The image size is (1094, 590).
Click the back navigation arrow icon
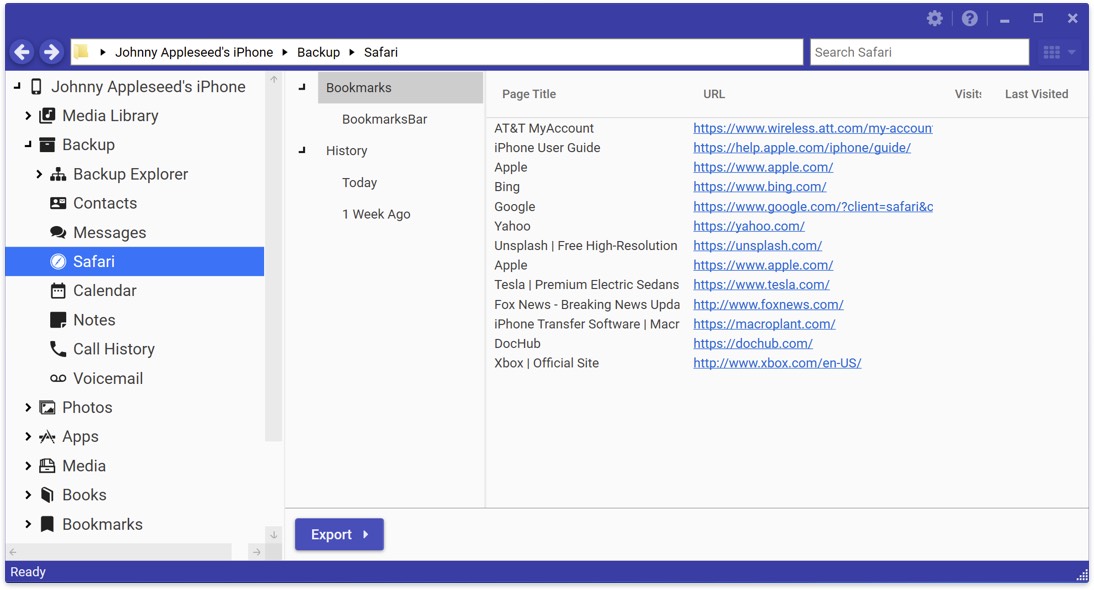22,52
